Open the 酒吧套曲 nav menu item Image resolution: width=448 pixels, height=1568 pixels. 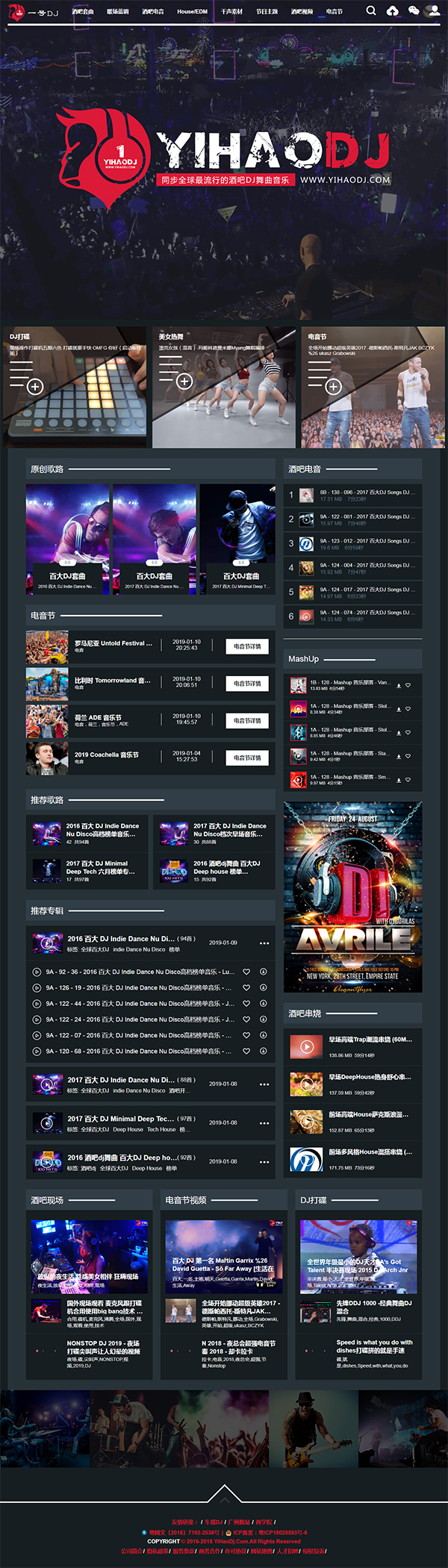83,12
